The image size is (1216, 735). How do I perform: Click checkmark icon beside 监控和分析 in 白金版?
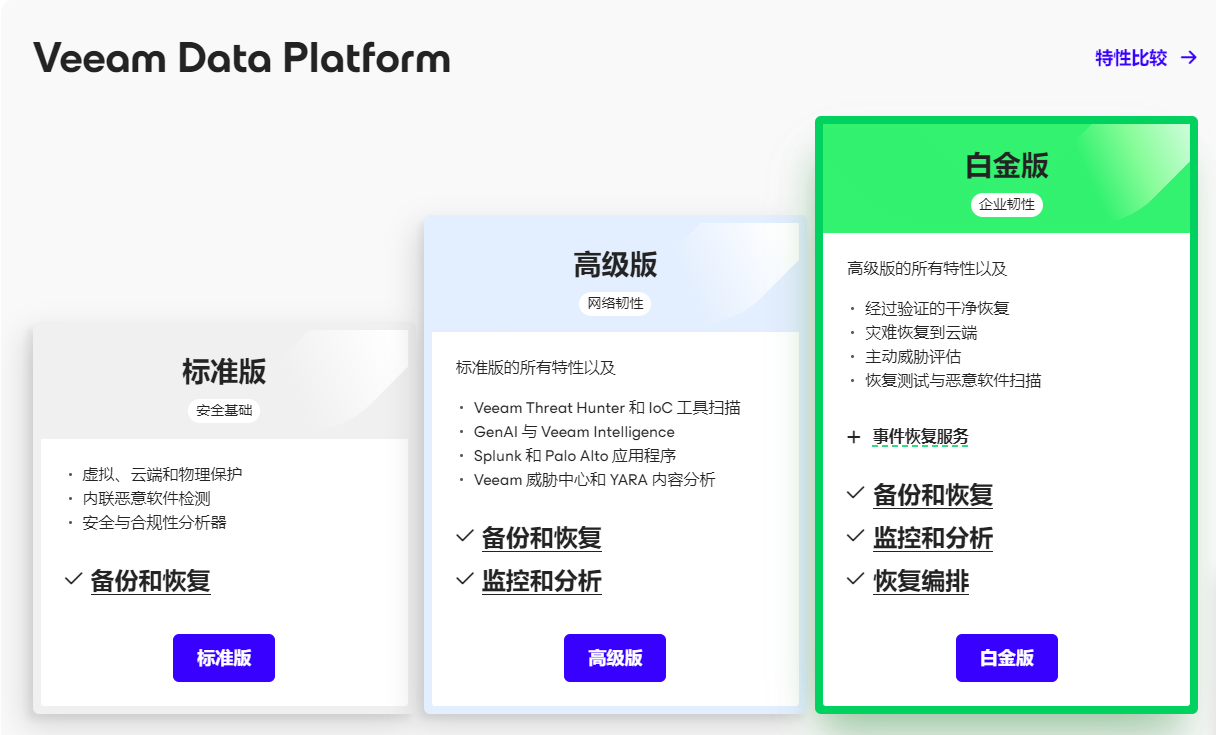[x=855, y=536]
